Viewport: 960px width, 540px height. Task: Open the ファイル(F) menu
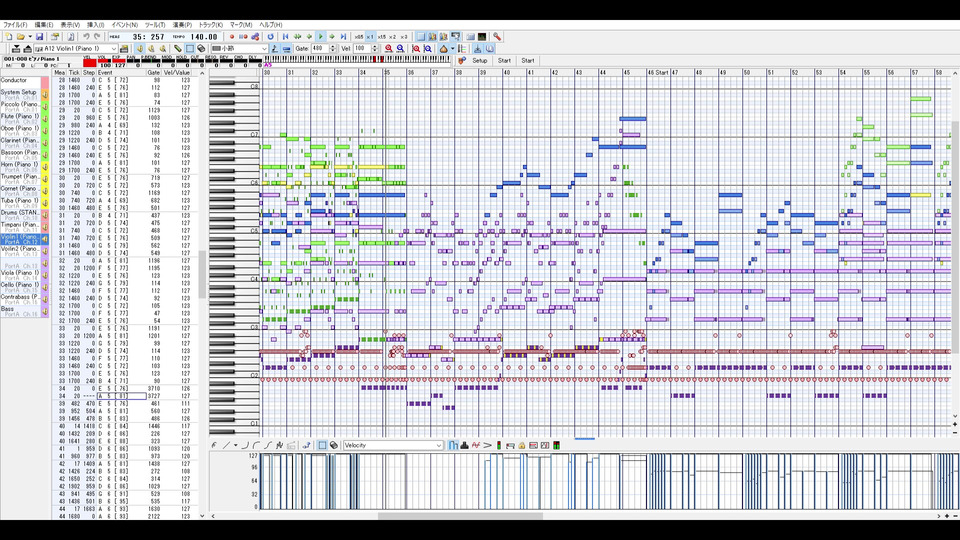(x=15, y=25)
